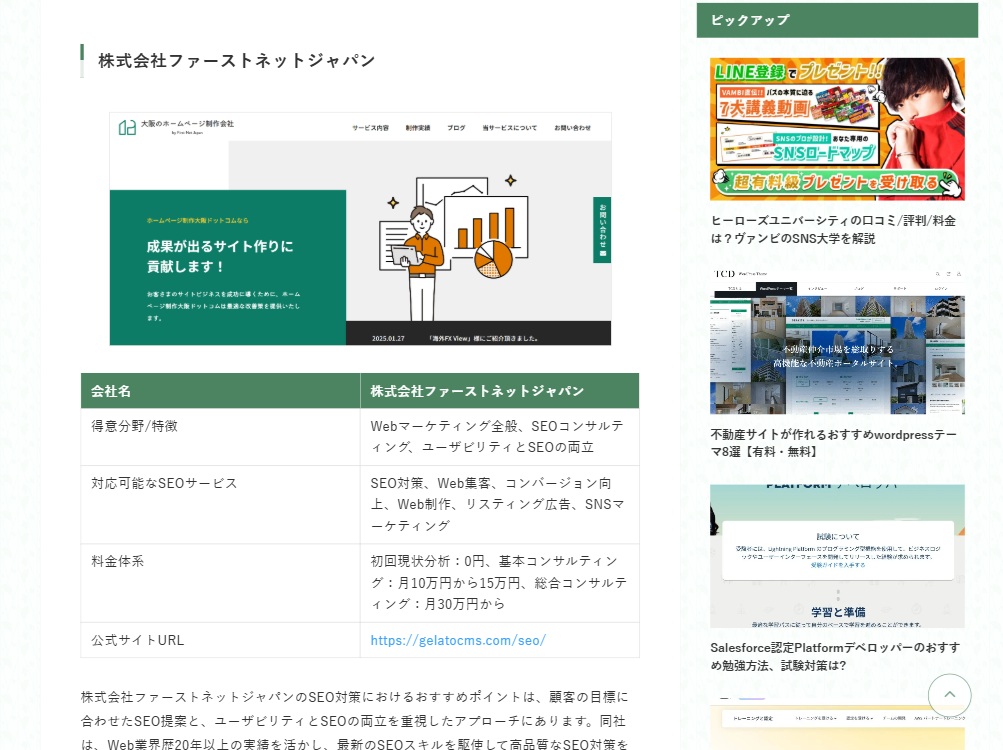Select the 対応可能なSEOサービス table cell

tap(221, 505)
